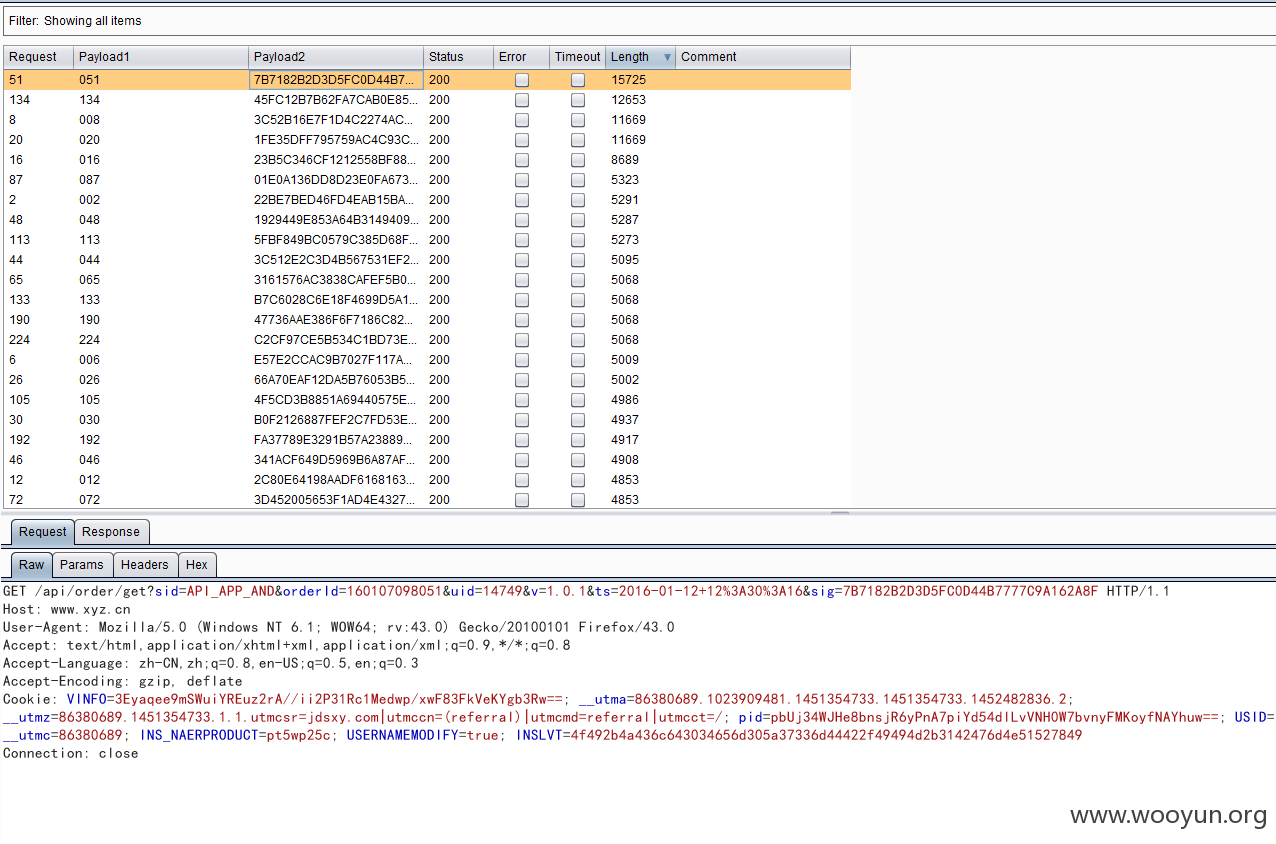
Task: Tick Error checkbox for request 6
Action: [x=522, y=360]
